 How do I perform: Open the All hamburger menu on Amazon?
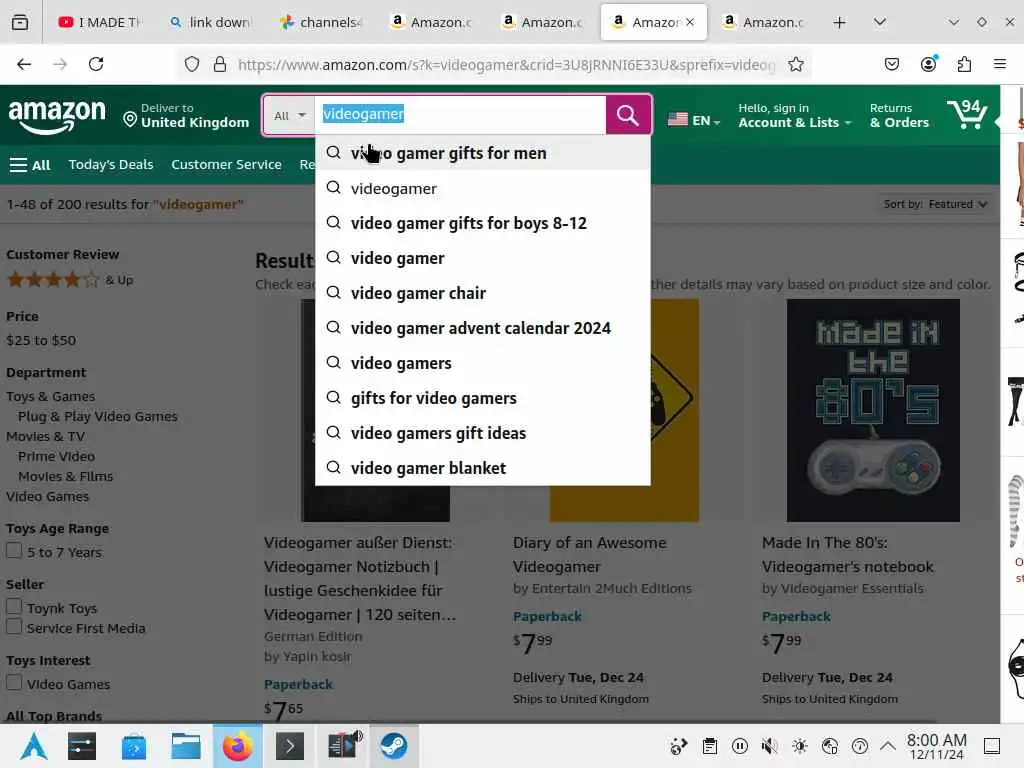tap(30, 165)
